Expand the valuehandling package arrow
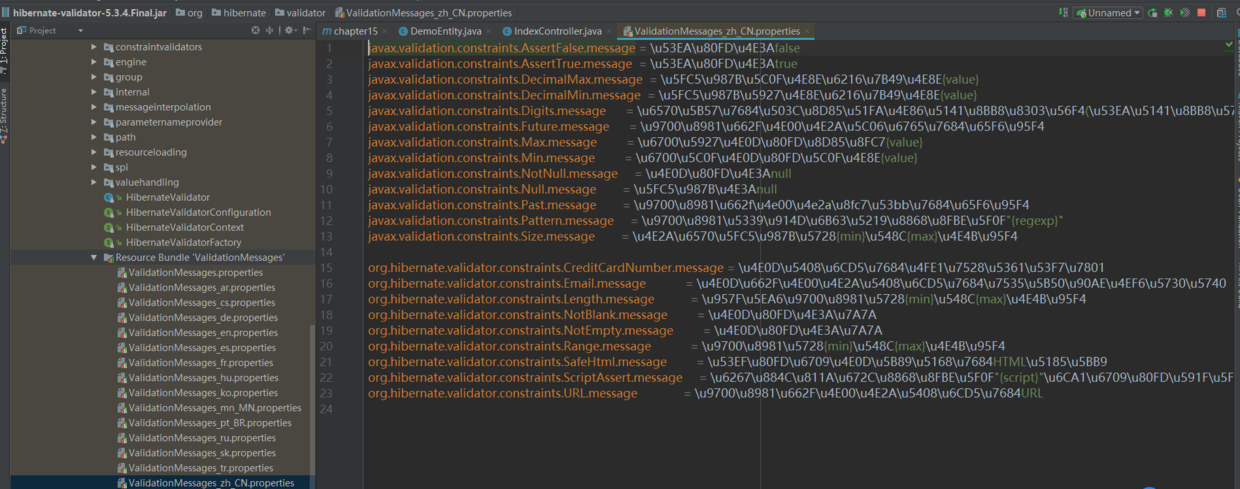This screenshot has width=1240, height=489. tap(95, 182)
